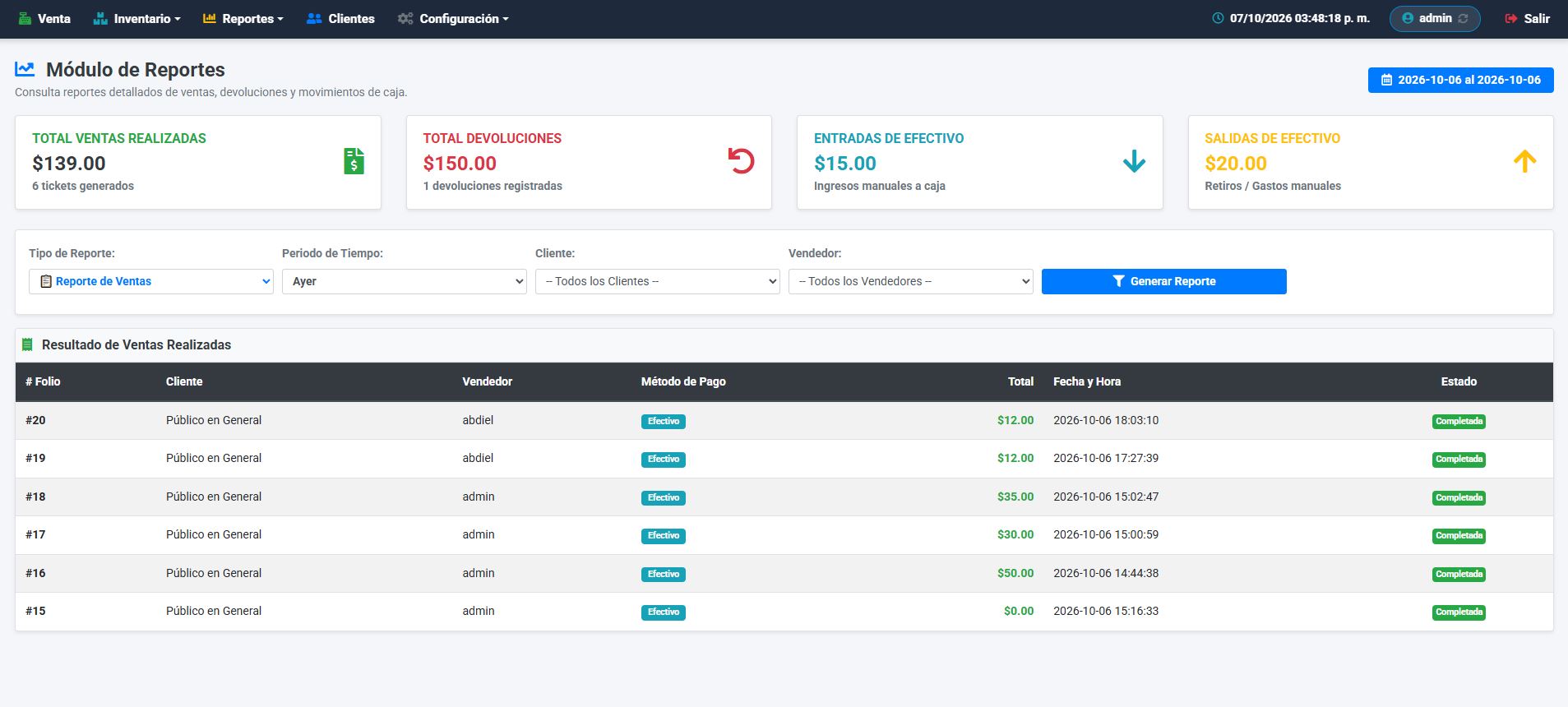1568x707 pixels.
Task: Click the Efectivo badge in row #20
Action: pos(664,422)
